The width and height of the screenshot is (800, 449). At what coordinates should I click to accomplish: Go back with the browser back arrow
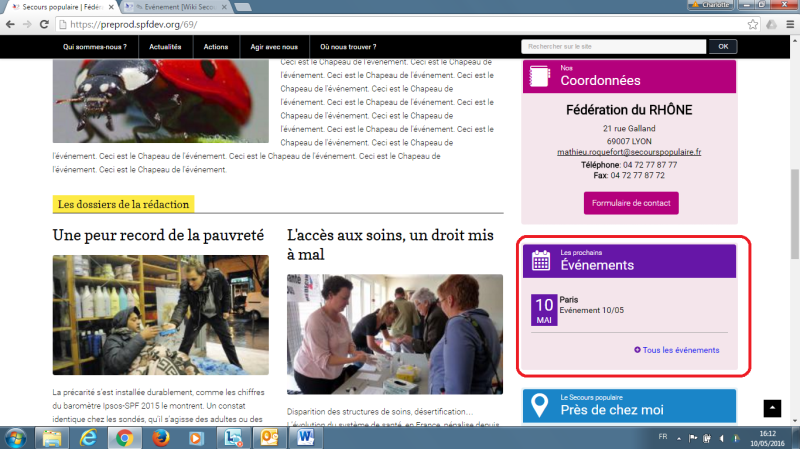[10, 24]
